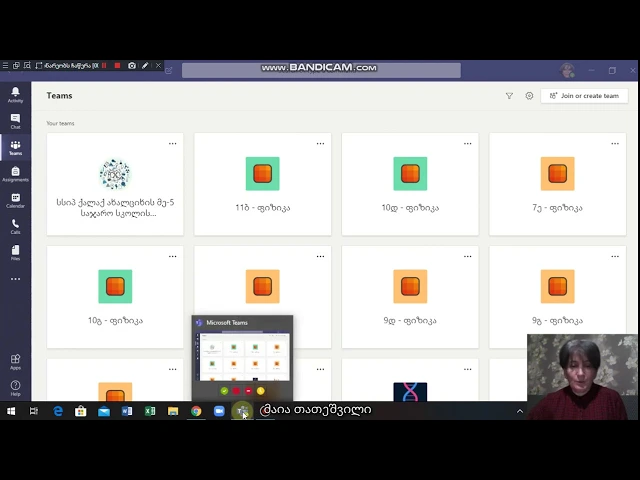This screenshot has height=480, width=640.
Task: Open Word from the taskbar
Action: pos(127,411)
